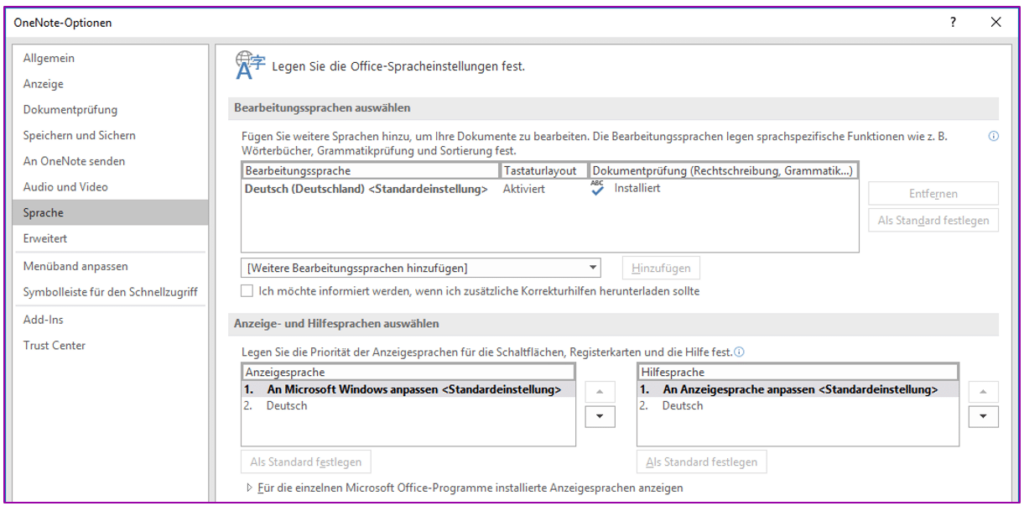Click the Anzeigesprache list header

[x=408, y=372]
